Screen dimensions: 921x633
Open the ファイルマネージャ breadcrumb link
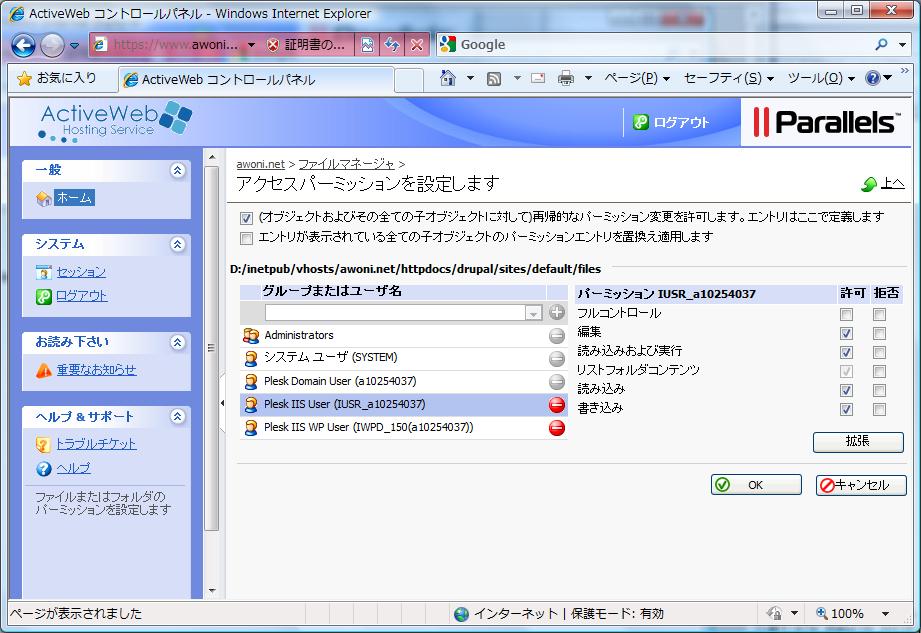[x=347, y=164]
